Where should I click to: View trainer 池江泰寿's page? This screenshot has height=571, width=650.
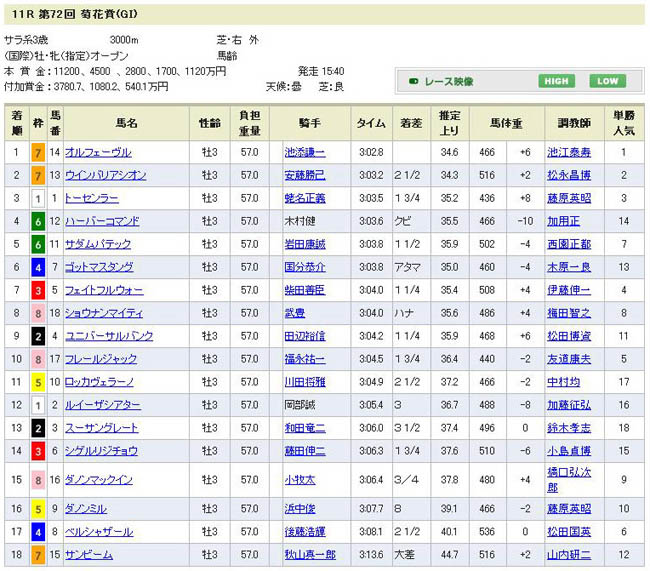570,152
